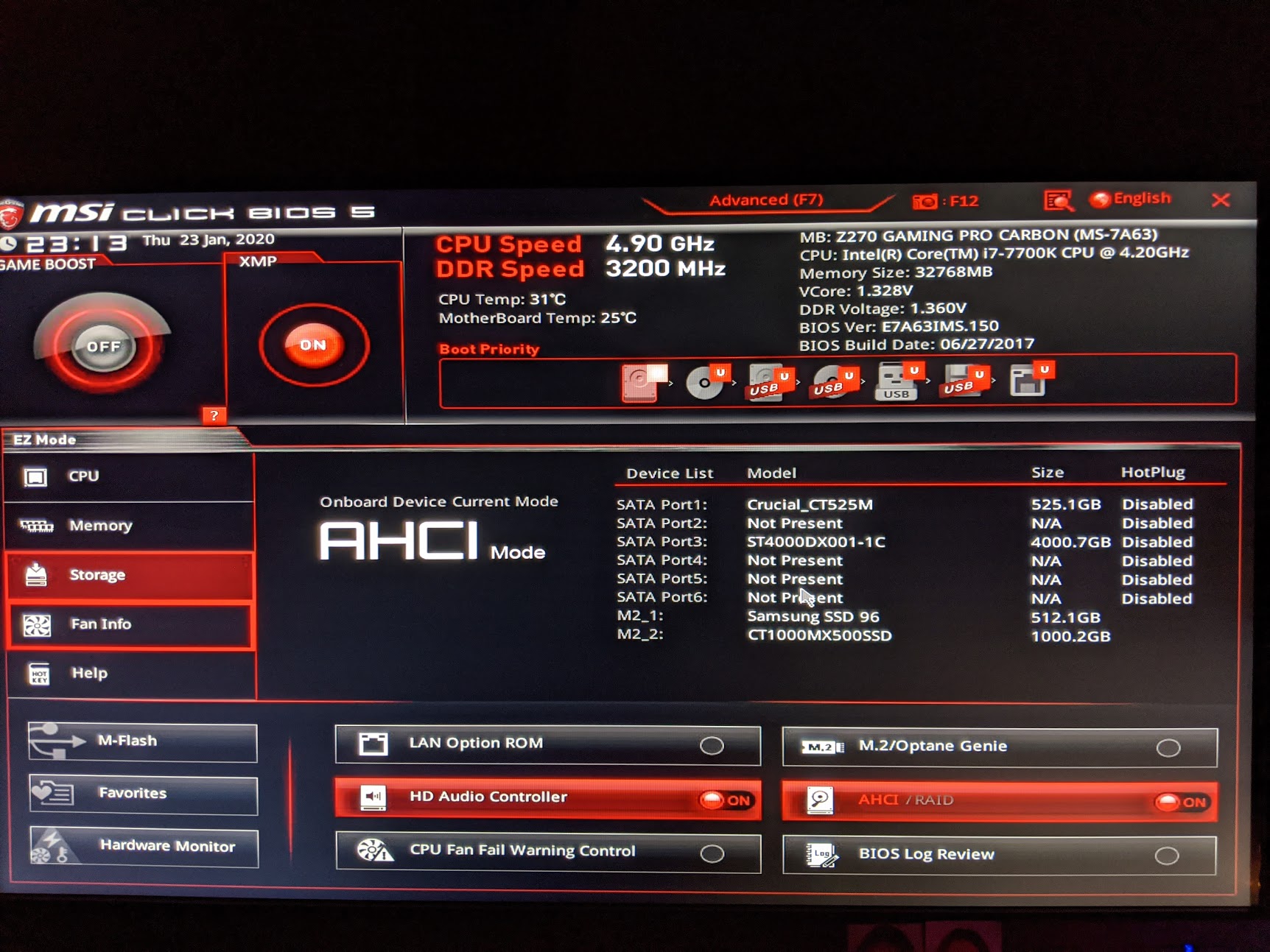Viewport: 1270px width, 952px height.
Task: Click the AHCI Mode label
Action: (x=432, y=543)
